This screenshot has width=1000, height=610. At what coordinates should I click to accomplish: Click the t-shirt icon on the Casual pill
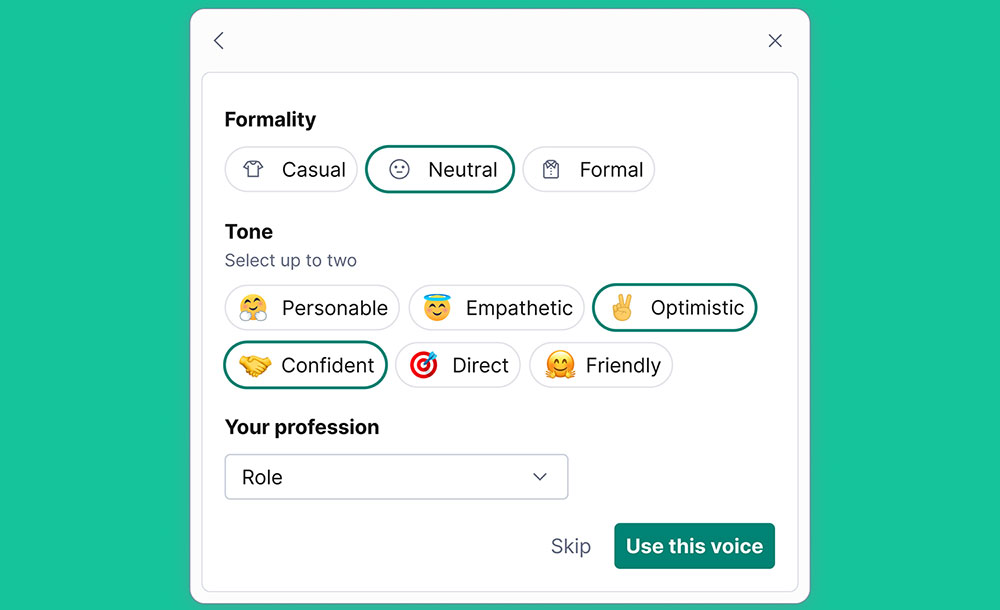253,169
